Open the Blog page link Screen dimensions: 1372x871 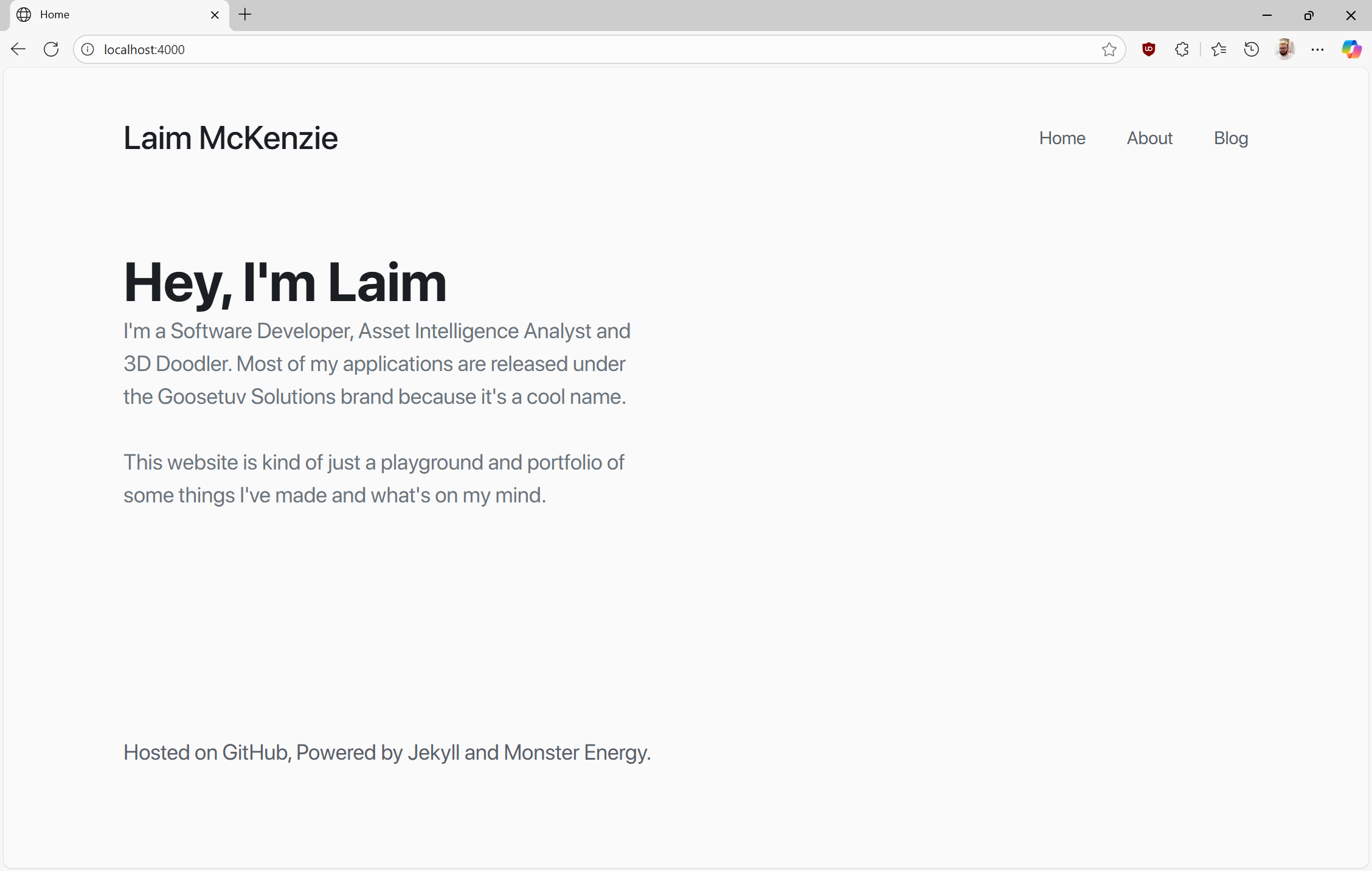point(1230,138)
